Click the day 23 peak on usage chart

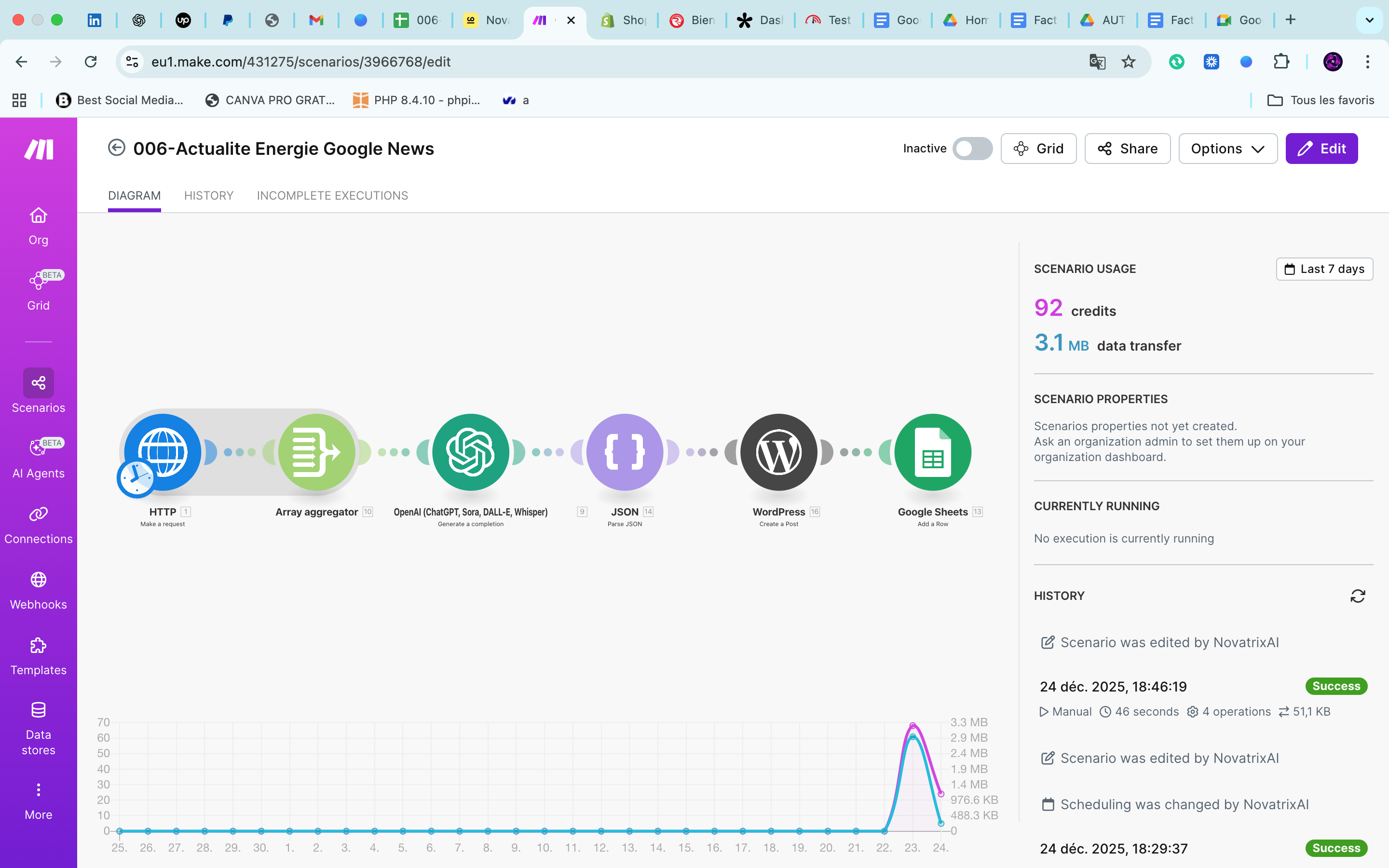tap(912, 726)
